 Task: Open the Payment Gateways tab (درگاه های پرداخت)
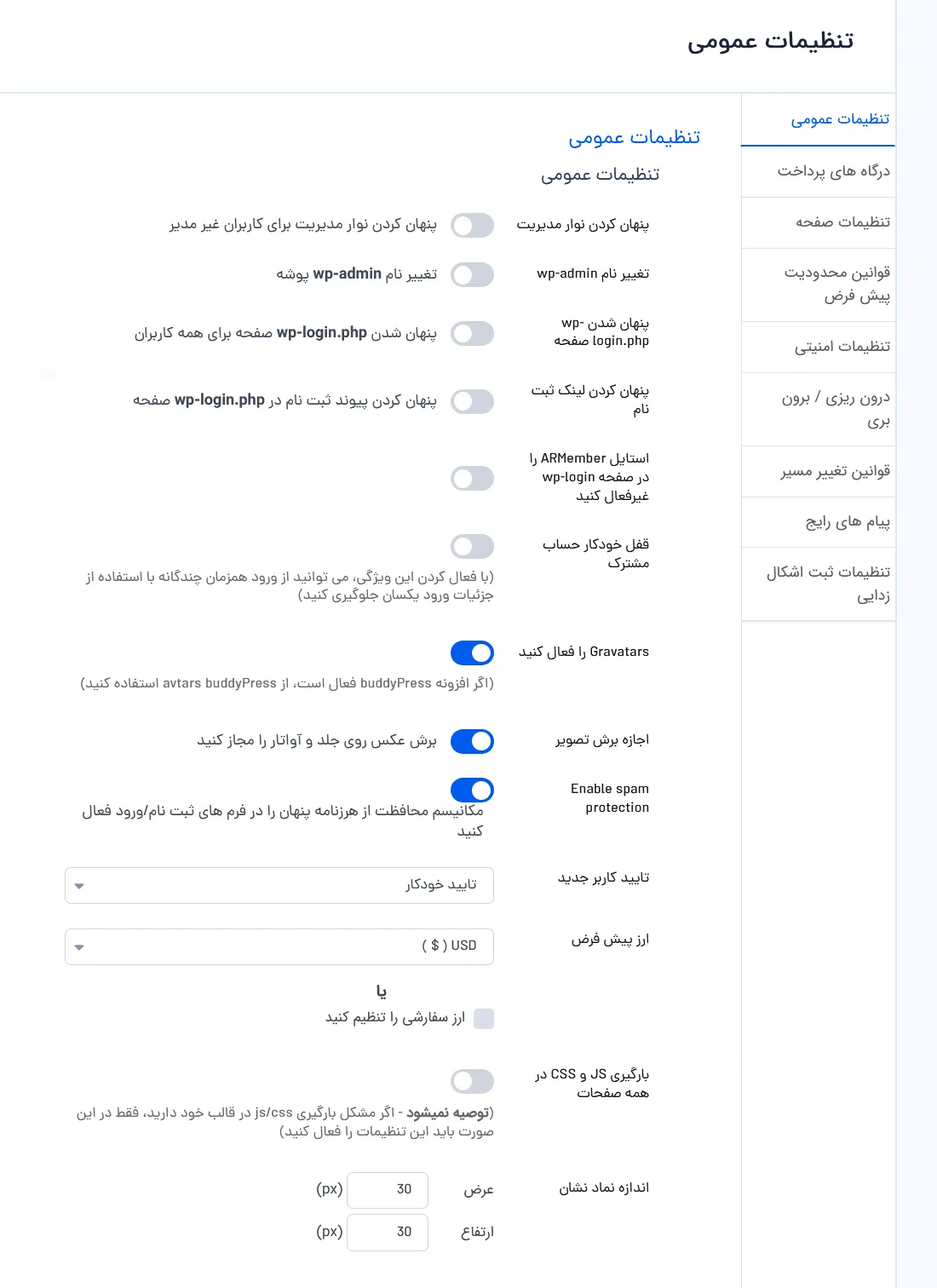tap(819, 172)
